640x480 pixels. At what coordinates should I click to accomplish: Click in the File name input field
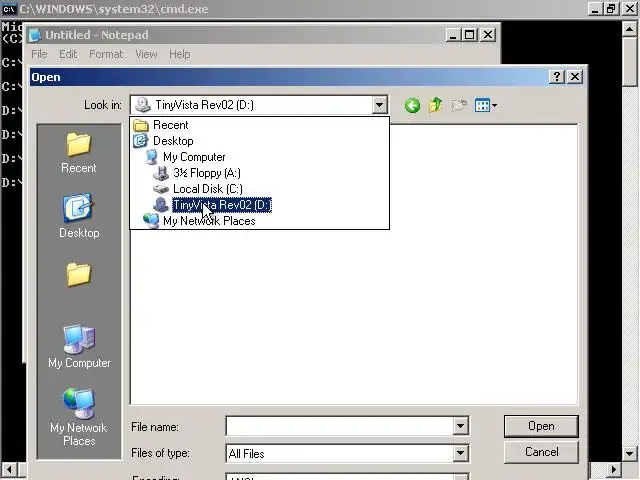click(x=340, y=426)
